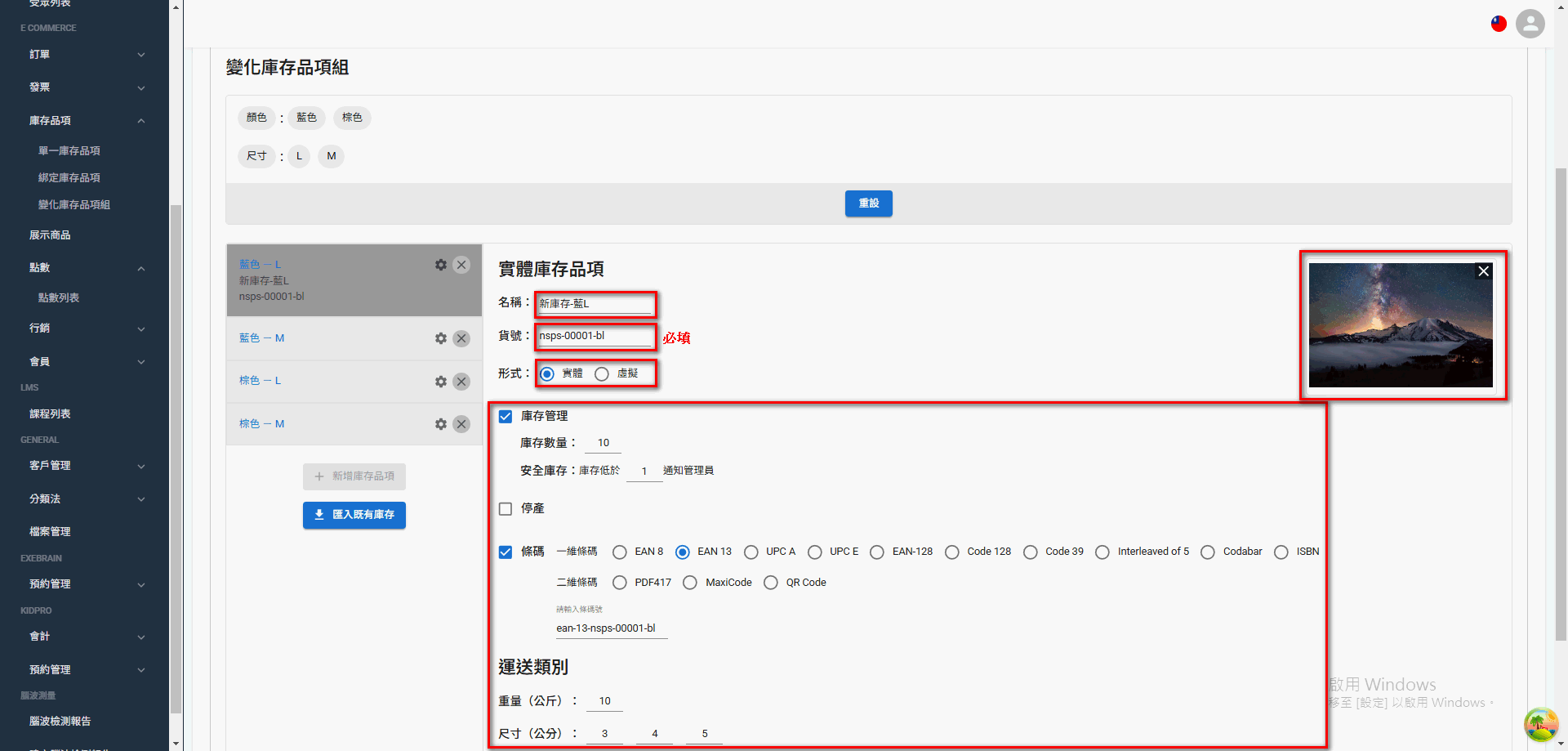Open 綁定庫存品項 in sidebar
Image resolution: width=1568 pixels, height=751 pixels.
coord(69,178)
